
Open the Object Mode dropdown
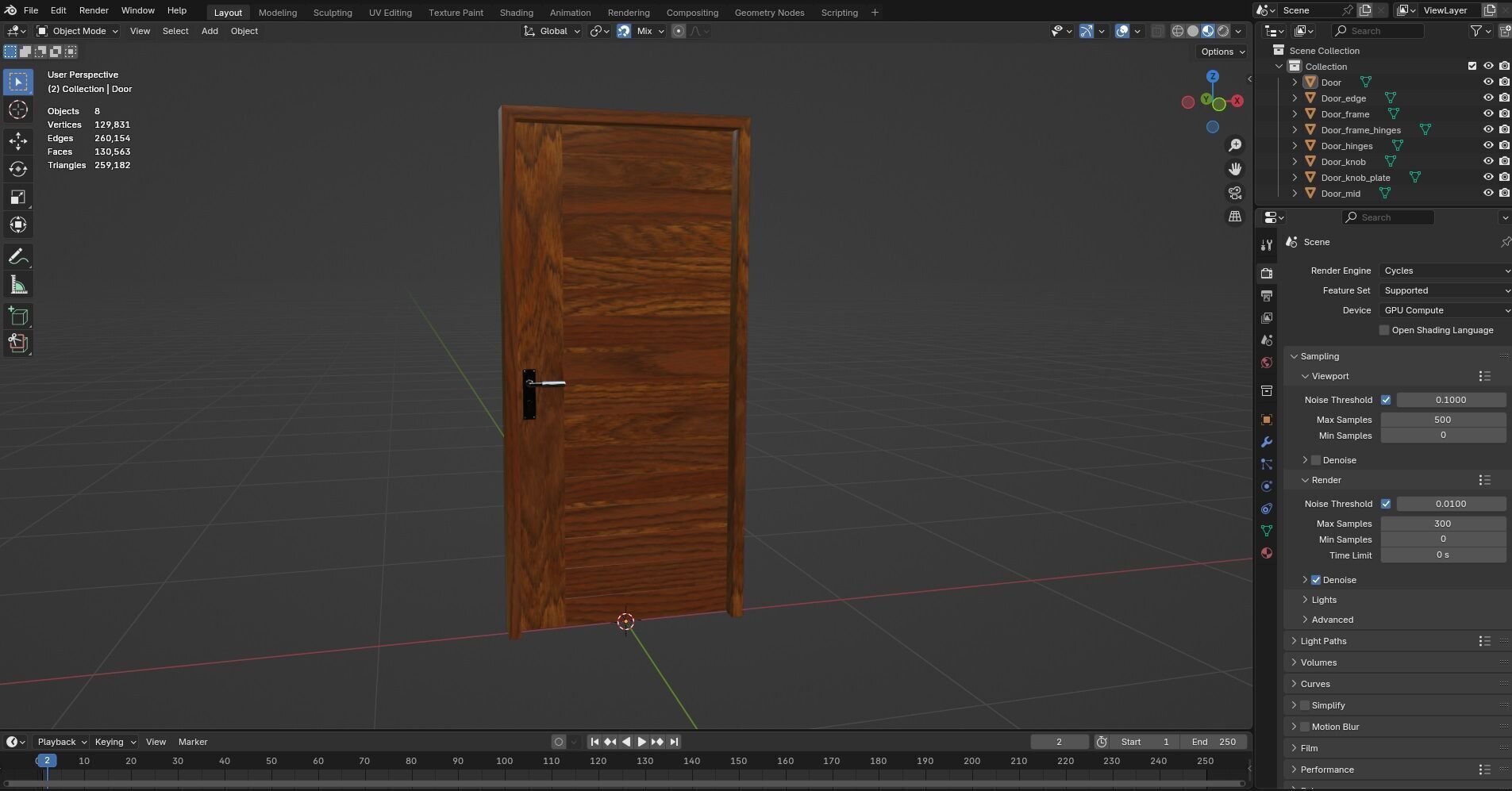[x=78, y=31]
